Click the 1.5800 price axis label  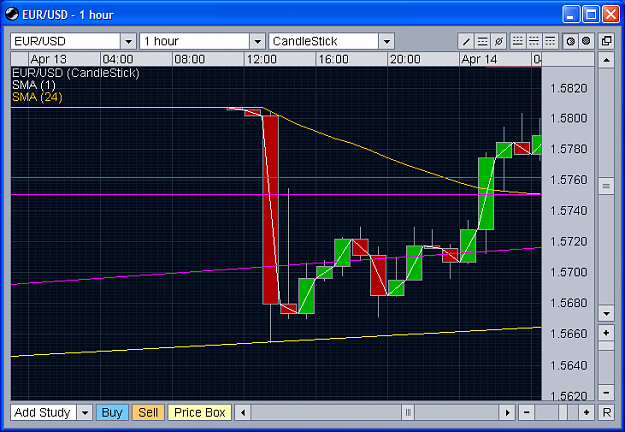coord(568,118)
